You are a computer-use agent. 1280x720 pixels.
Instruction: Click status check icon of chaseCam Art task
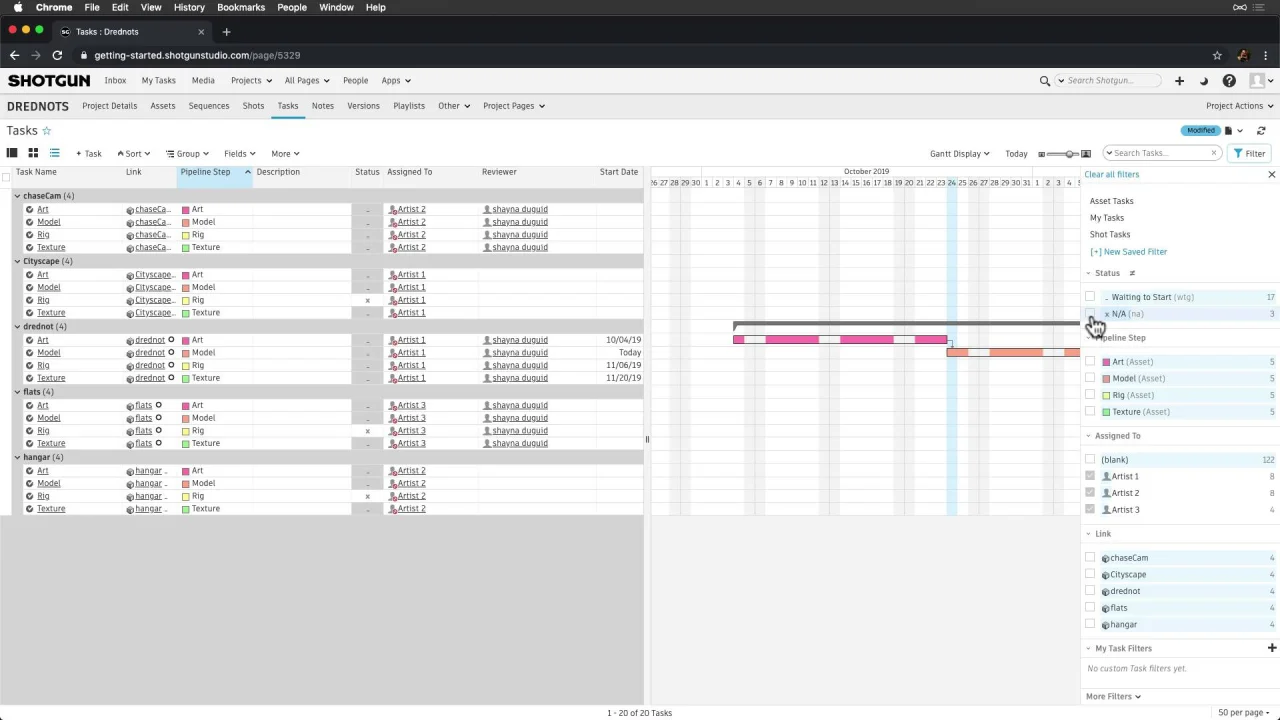point(30,209)
